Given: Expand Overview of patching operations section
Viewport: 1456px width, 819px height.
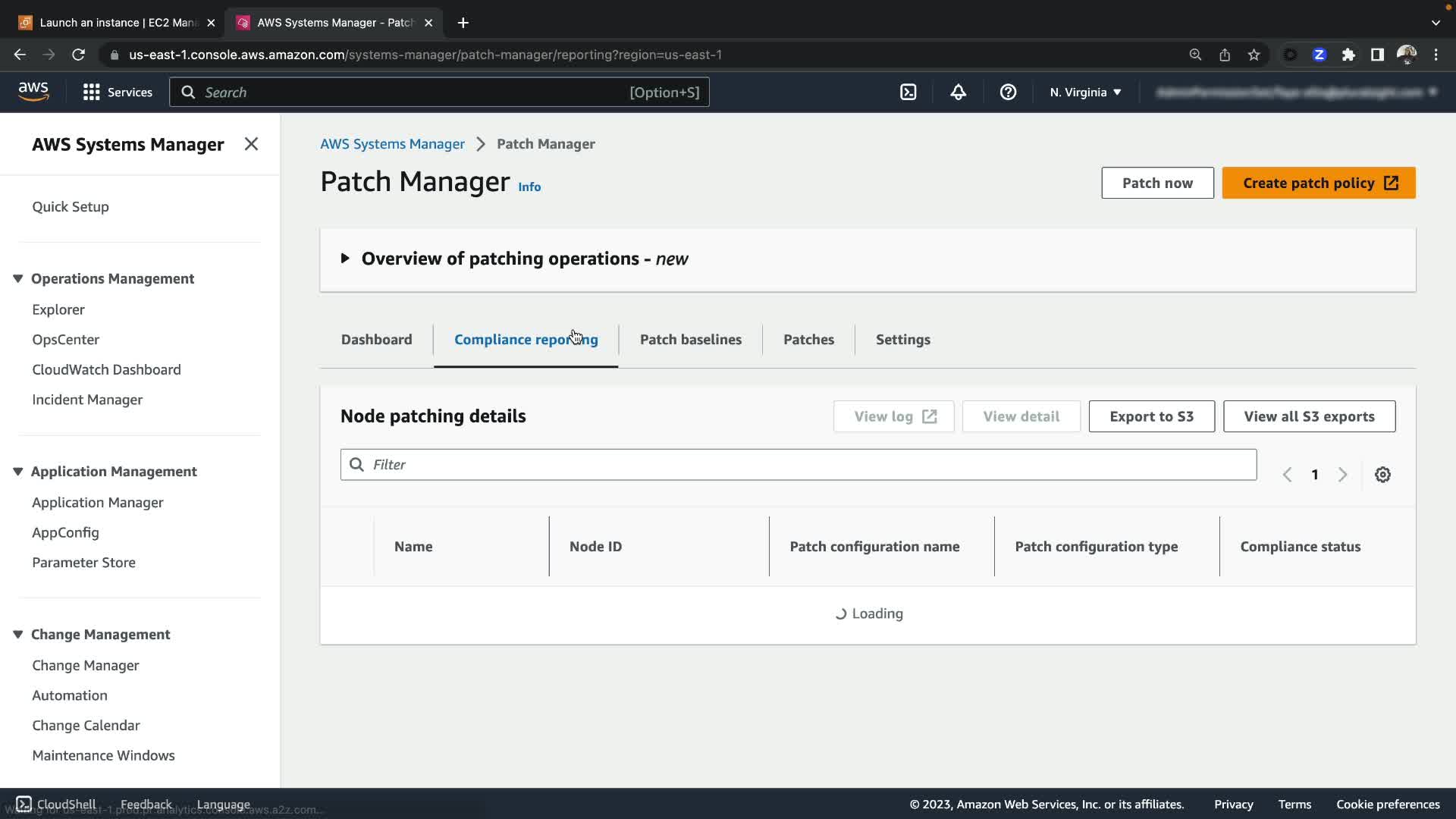Looking at the screenshot, I should coord(345,259).
